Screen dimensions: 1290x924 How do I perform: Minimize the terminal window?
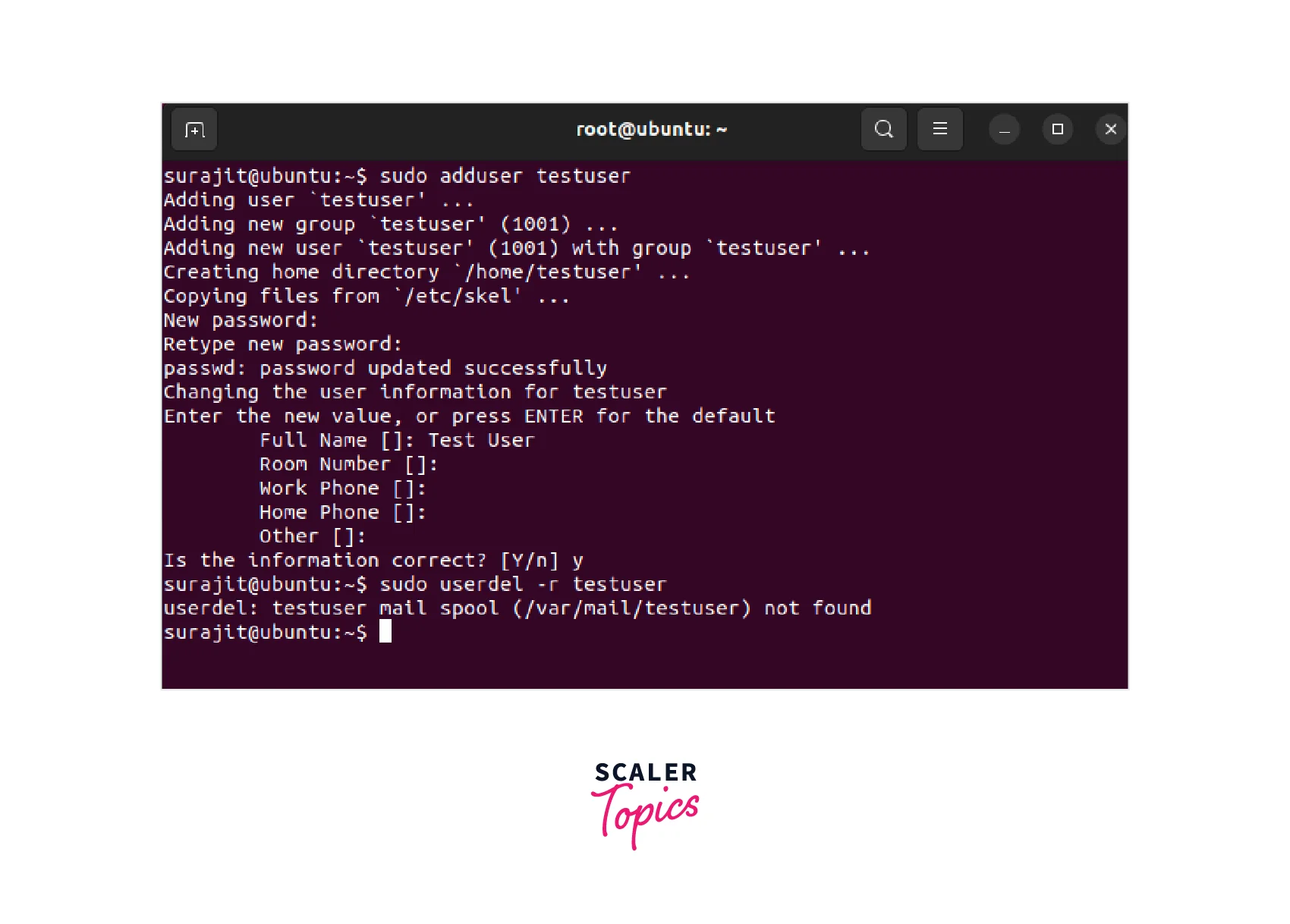tap(1004, 130)
